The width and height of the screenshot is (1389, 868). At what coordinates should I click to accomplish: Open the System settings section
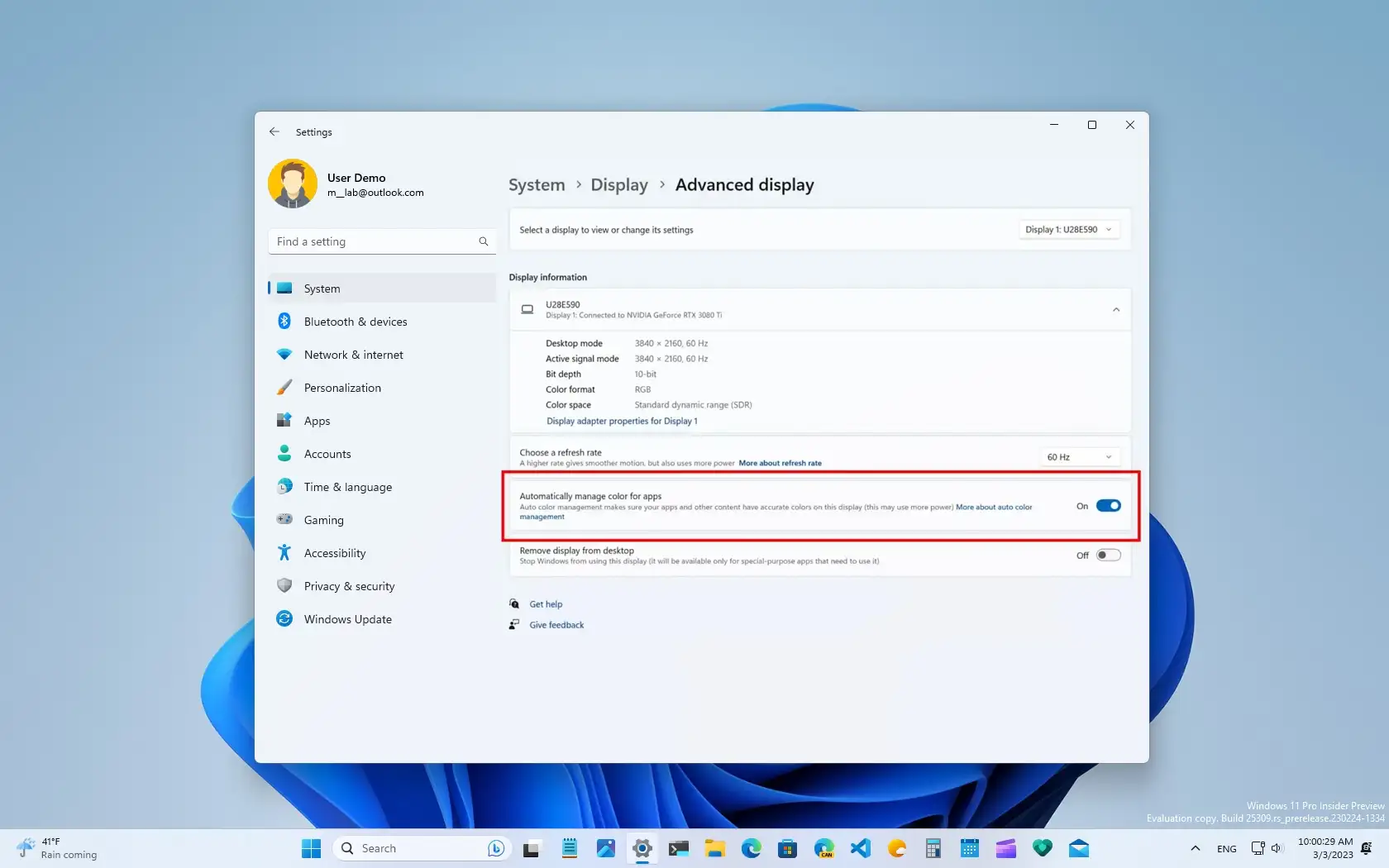coord(321,288)
